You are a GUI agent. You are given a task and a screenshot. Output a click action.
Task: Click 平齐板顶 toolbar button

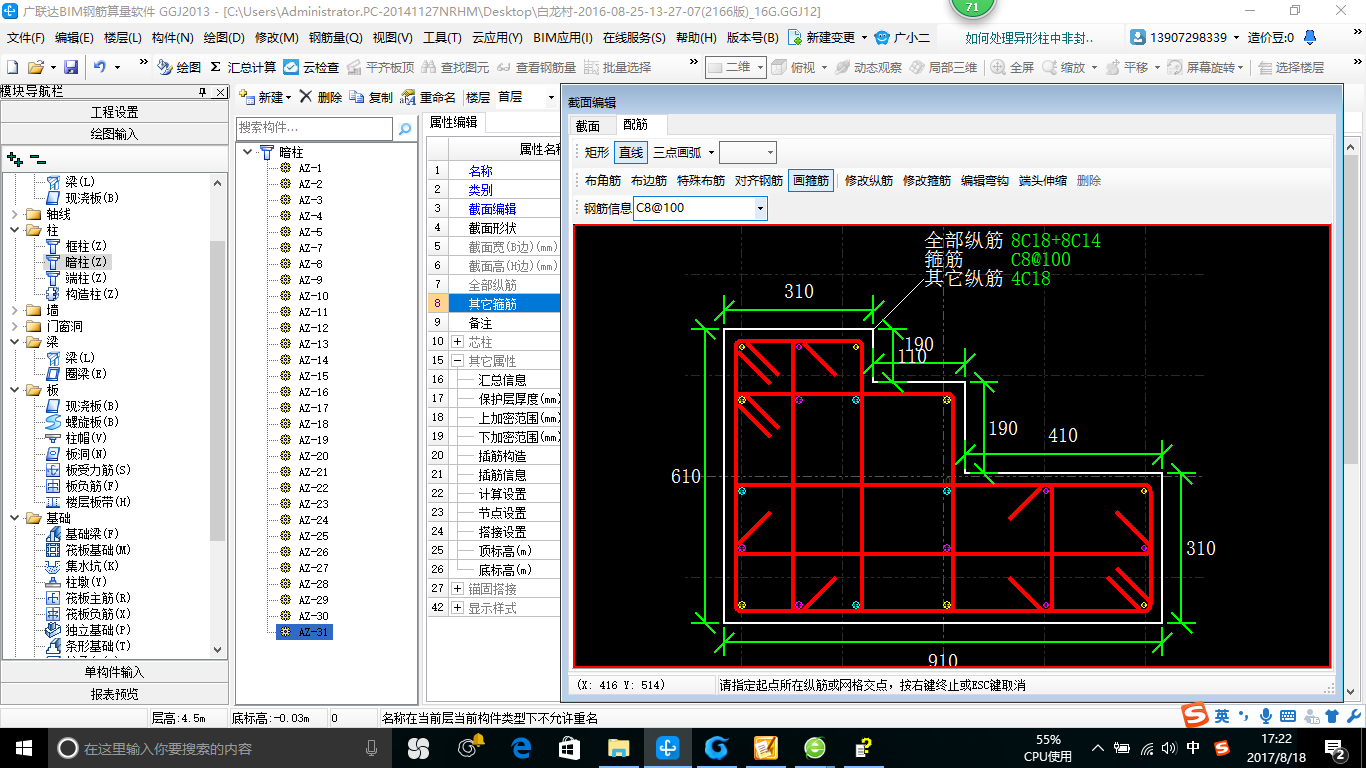[380, 67]
